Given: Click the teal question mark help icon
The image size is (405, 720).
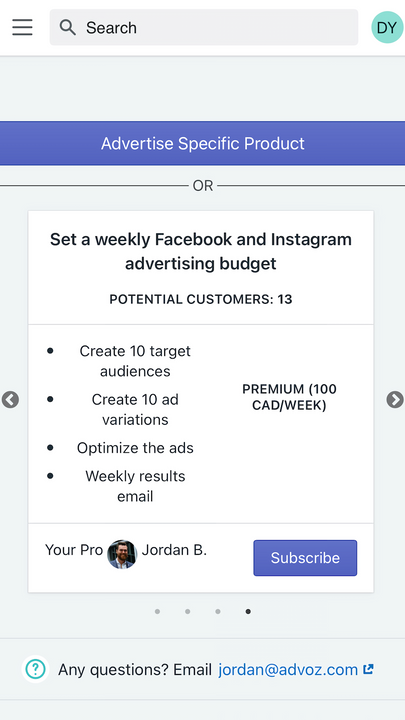Looking at the screenshot, I should [35, 669].
